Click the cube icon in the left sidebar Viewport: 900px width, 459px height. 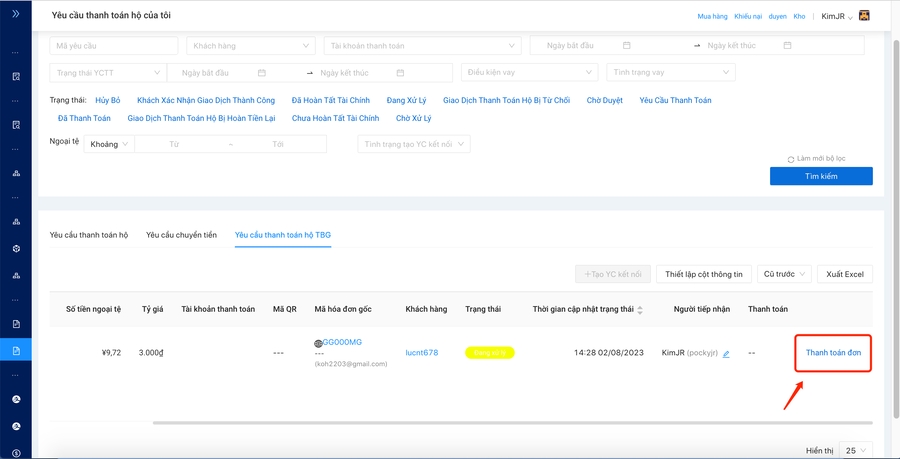(16, 248)
